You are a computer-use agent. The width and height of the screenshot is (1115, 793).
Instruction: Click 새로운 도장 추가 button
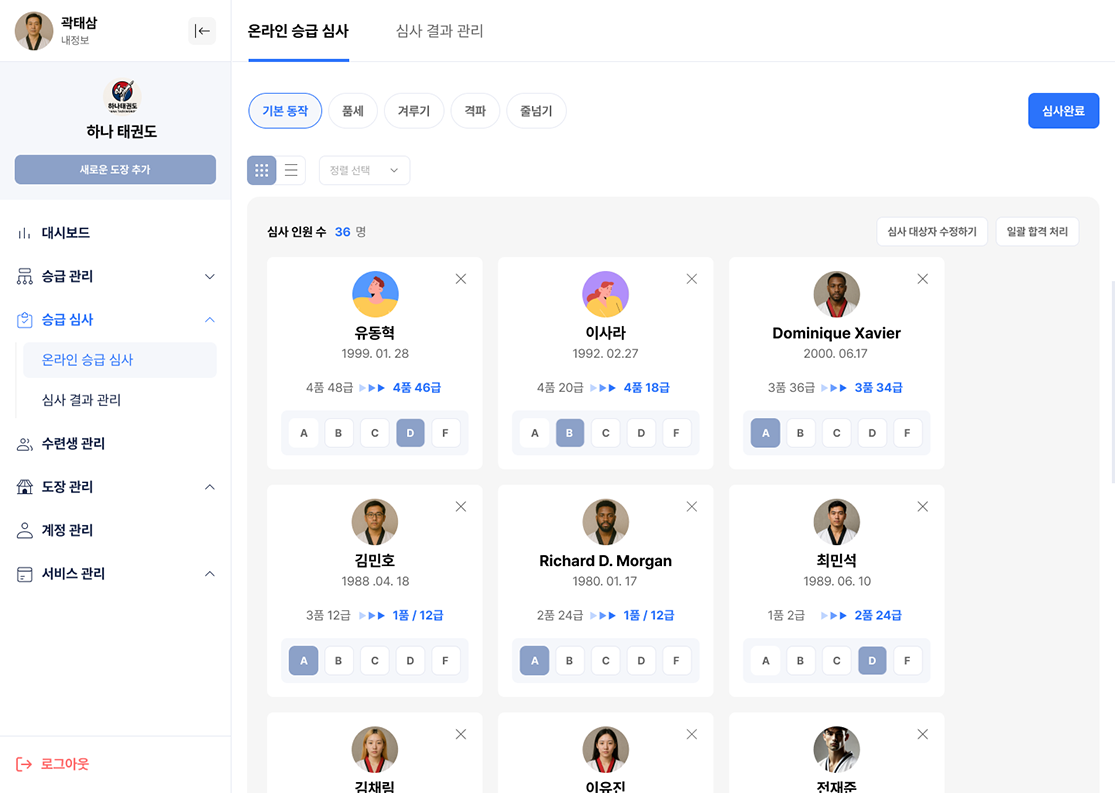coord(115,169)
